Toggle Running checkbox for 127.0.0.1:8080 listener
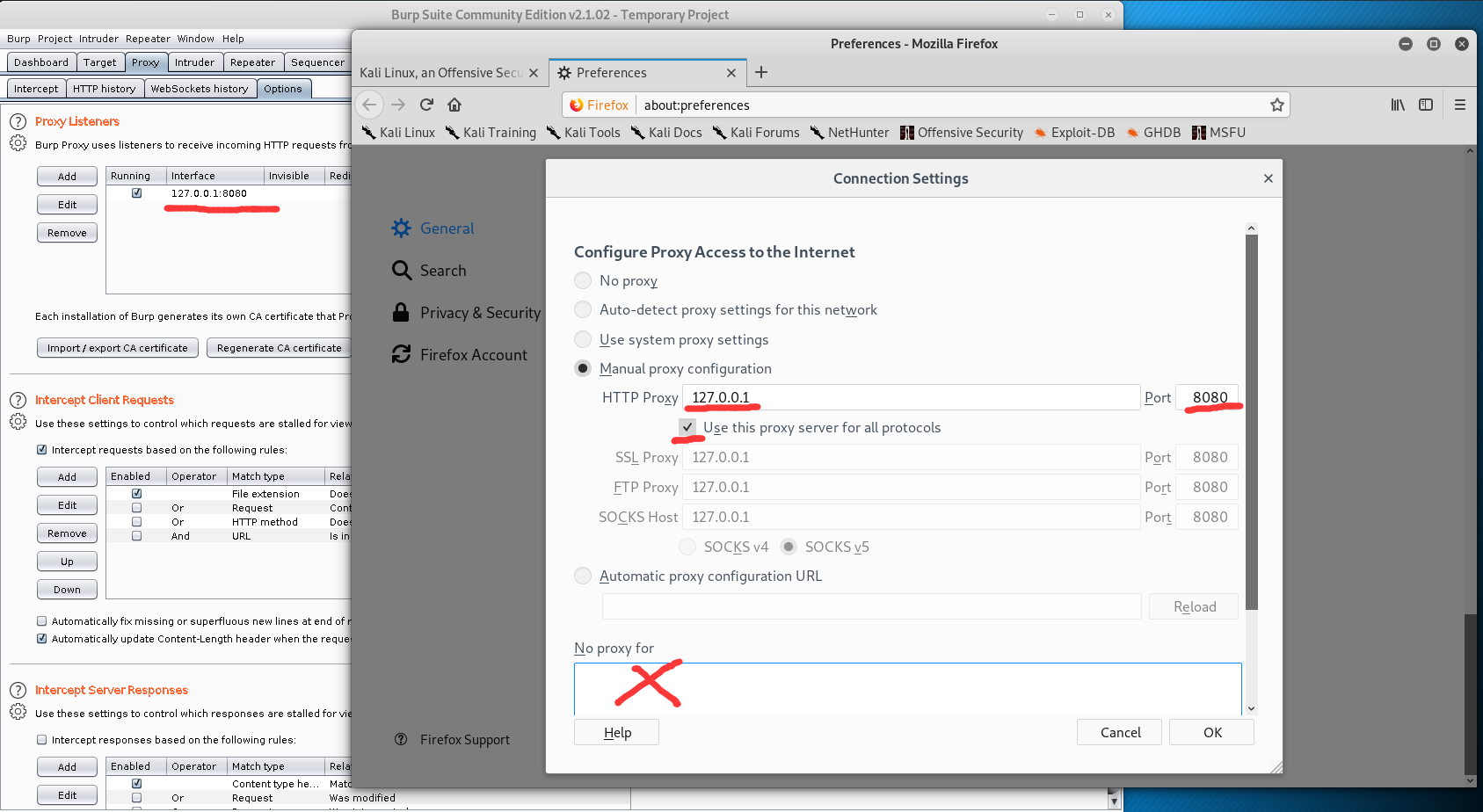This screenshot has height=812, width=1483. tap(137, 193)
